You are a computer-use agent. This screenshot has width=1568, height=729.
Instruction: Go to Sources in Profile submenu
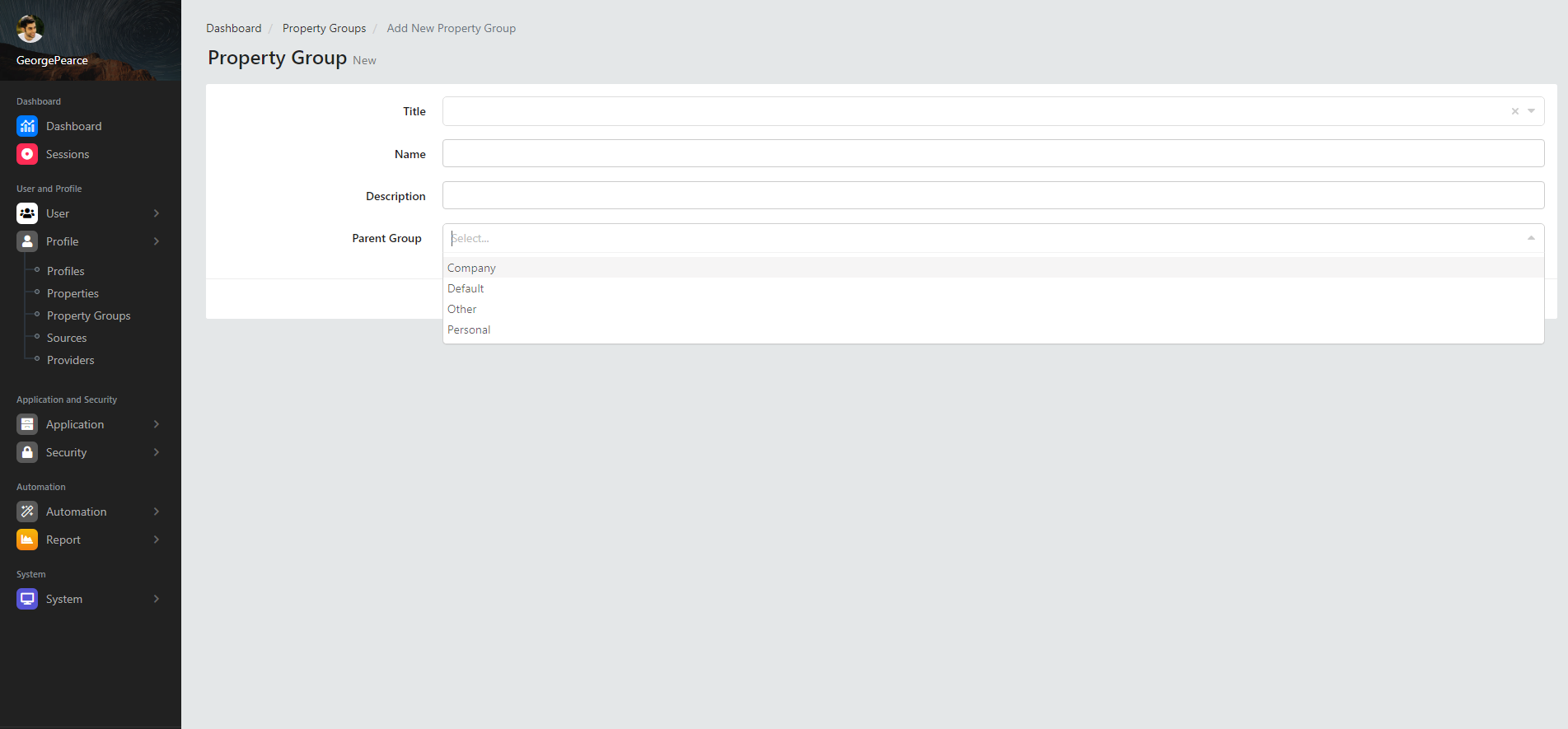pos(67,338)
